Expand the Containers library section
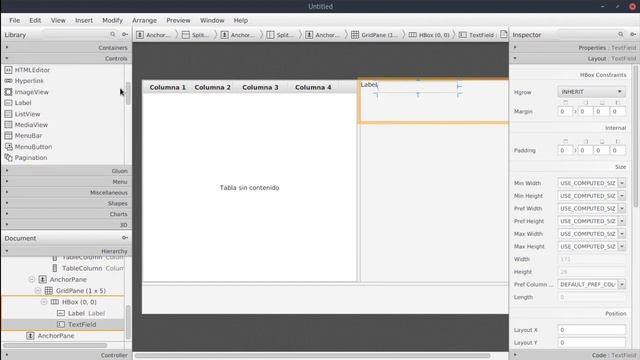 (66, 48)
